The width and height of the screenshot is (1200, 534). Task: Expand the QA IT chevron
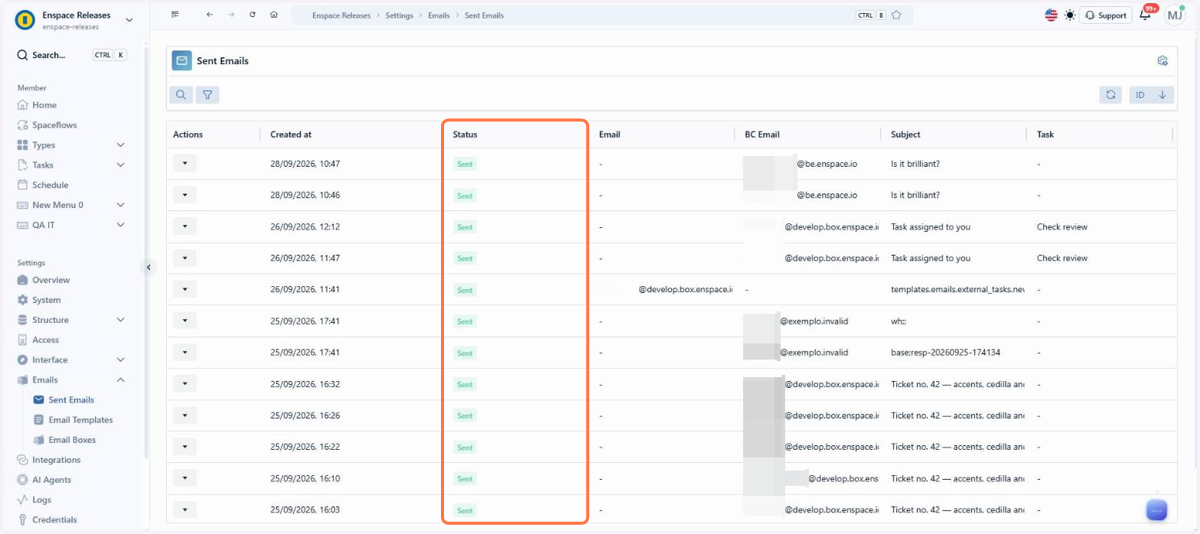coord(121,225)
